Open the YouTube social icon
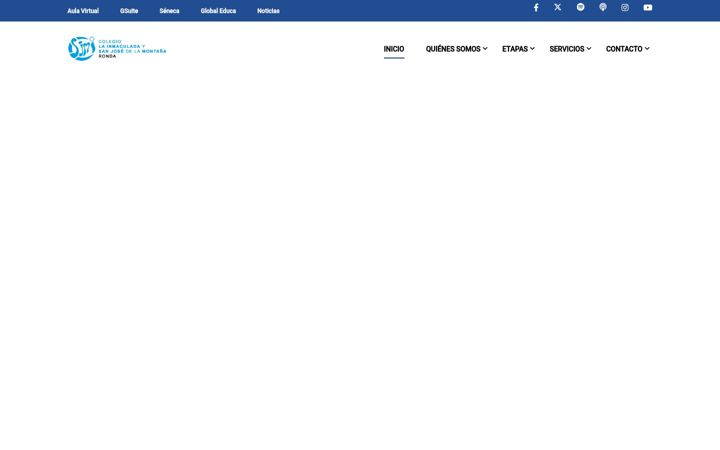Screen dimensions: 720x450 [648, 7]
